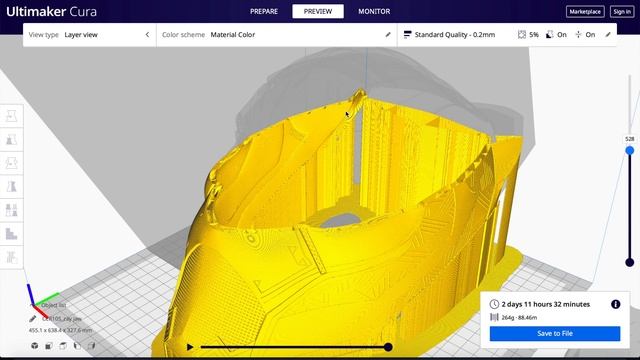Open the View type Layer view dropdown
Screen dimensions: 640x360
click(89, 35)
